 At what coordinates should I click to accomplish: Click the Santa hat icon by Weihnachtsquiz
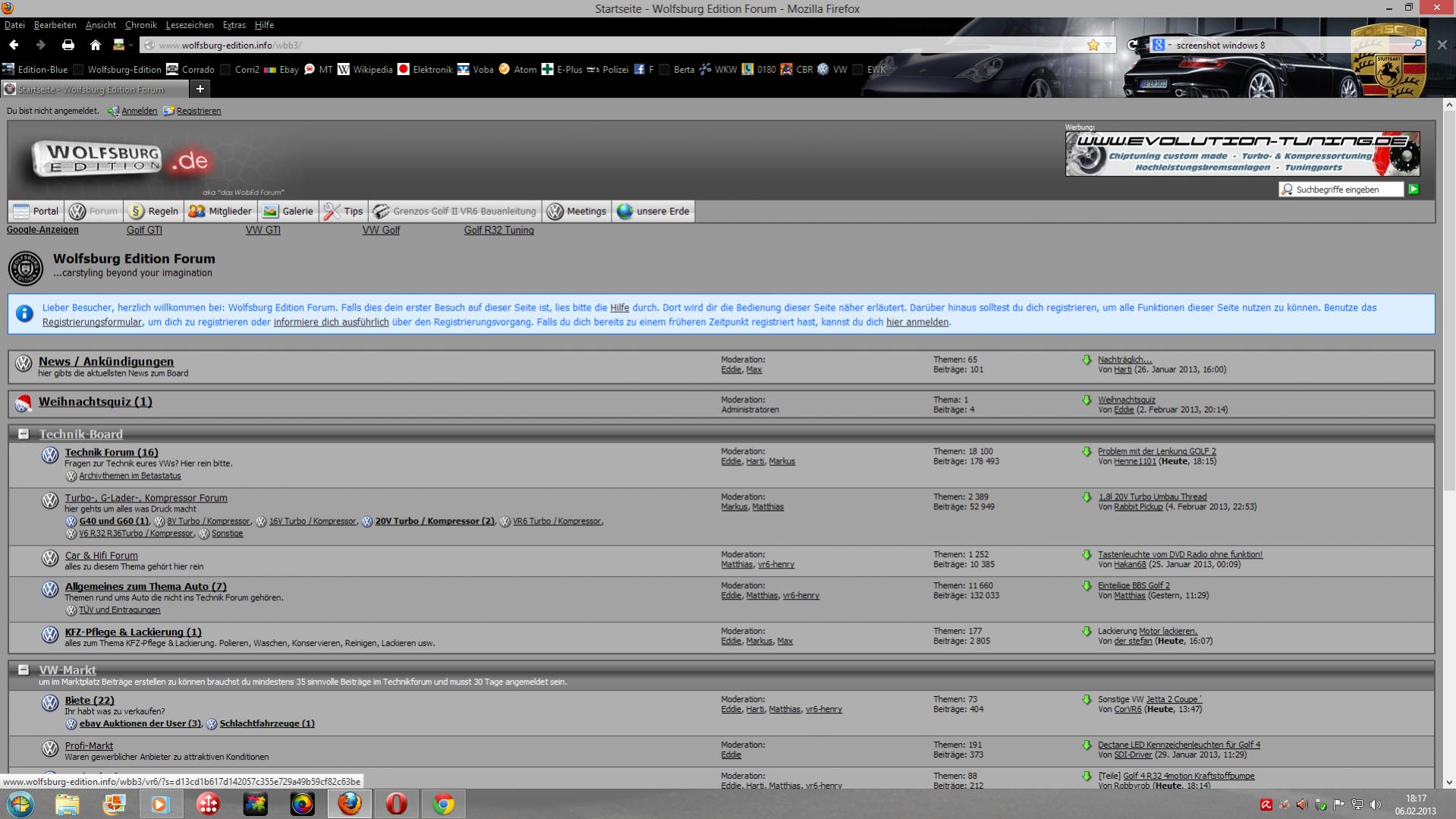coord(24,403)
